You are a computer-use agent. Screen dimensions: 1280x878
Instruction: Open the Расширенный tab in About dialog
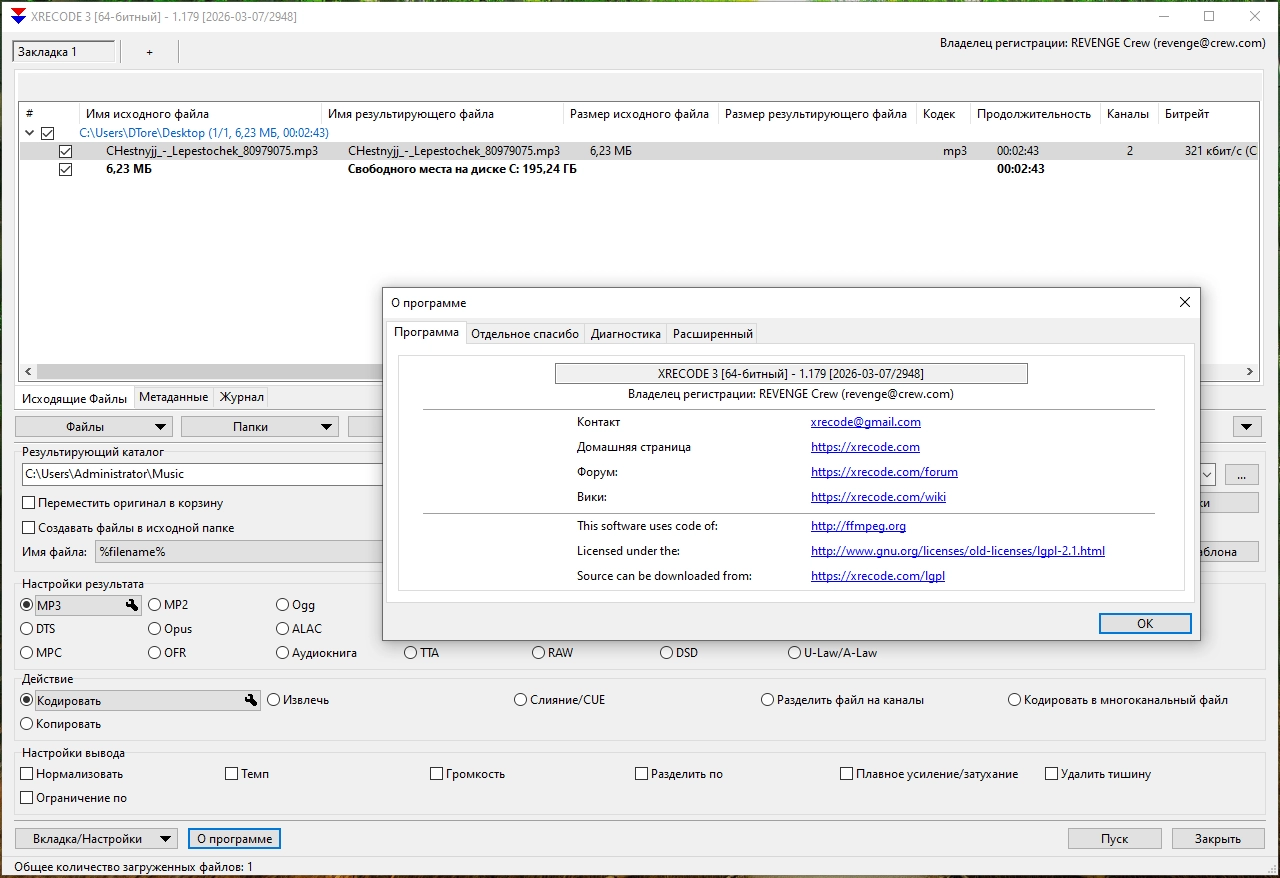point(712,334)
